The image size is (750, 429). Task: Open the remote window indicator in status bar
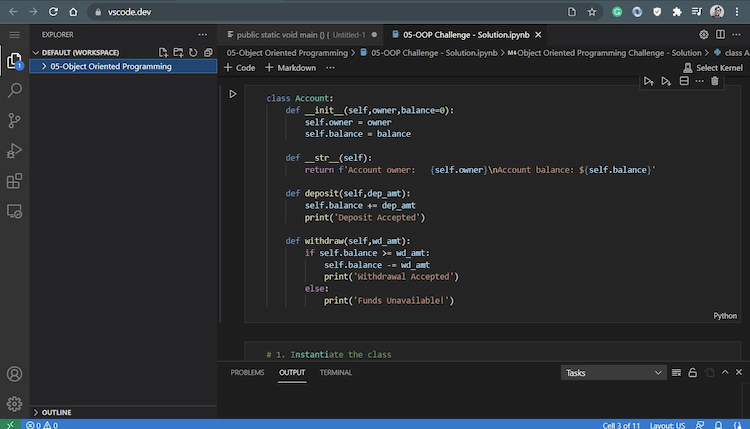tap(10, 424)
